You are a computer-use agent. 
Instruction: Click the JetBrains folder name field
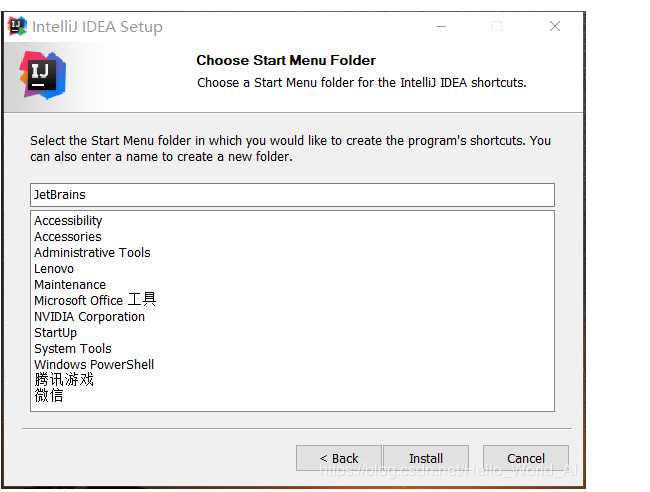(292, 195)
